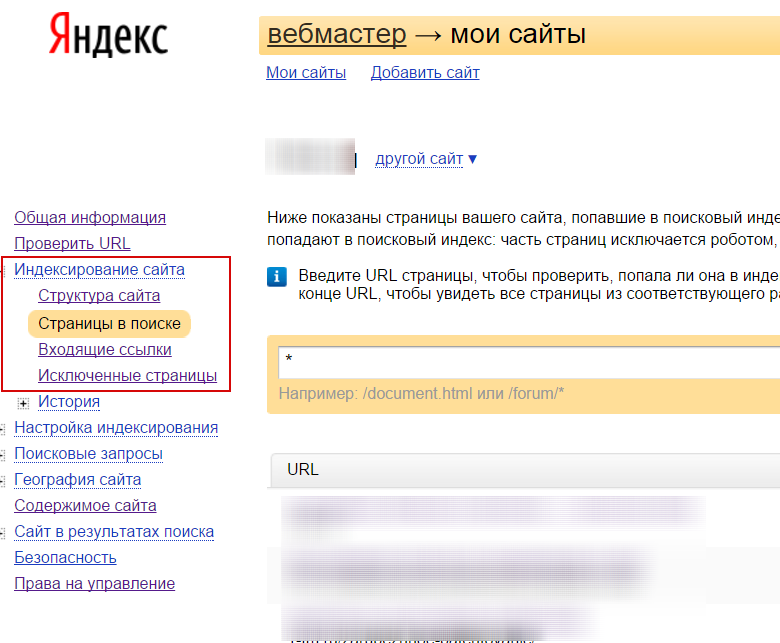Expand the История tree node
This screenshot has width=780, height=643.
click(24, 403)
